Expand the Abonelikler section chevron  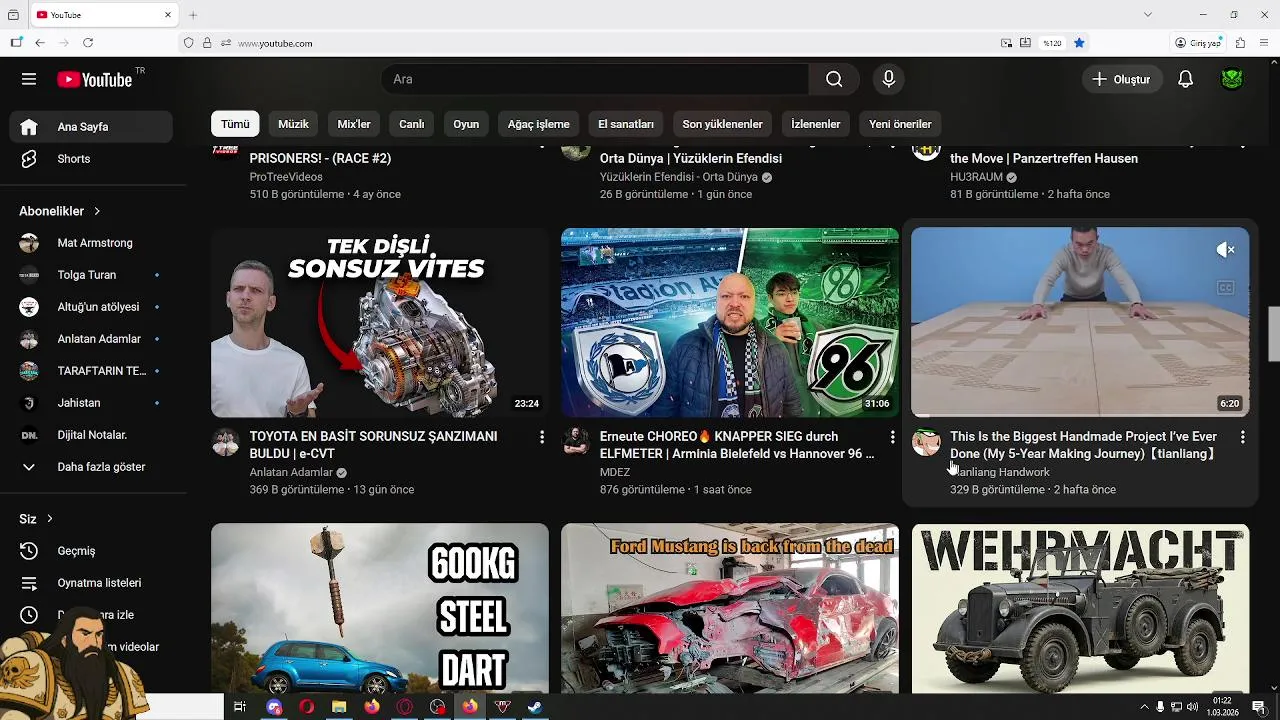click(x=97, y=211)
